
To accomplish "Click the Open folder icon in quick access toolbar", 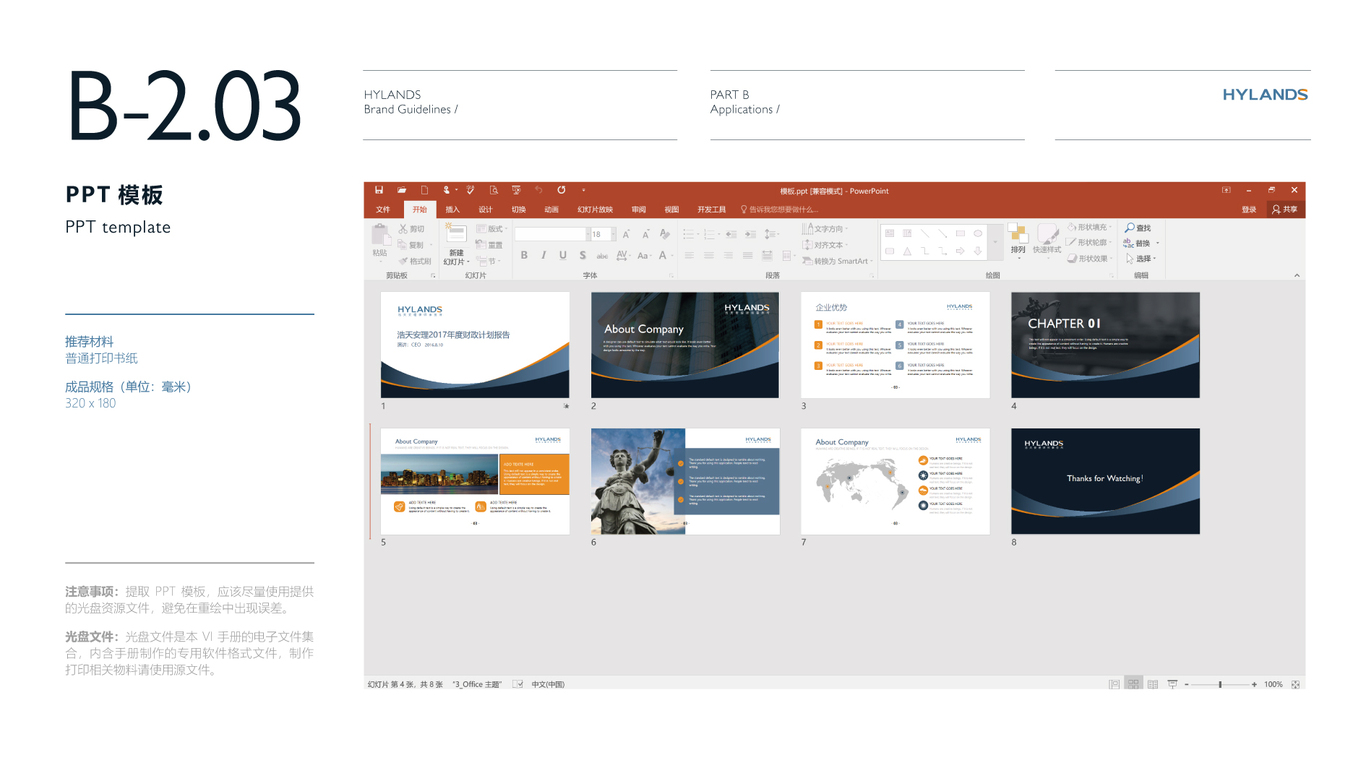I will (x=401, y=190).
